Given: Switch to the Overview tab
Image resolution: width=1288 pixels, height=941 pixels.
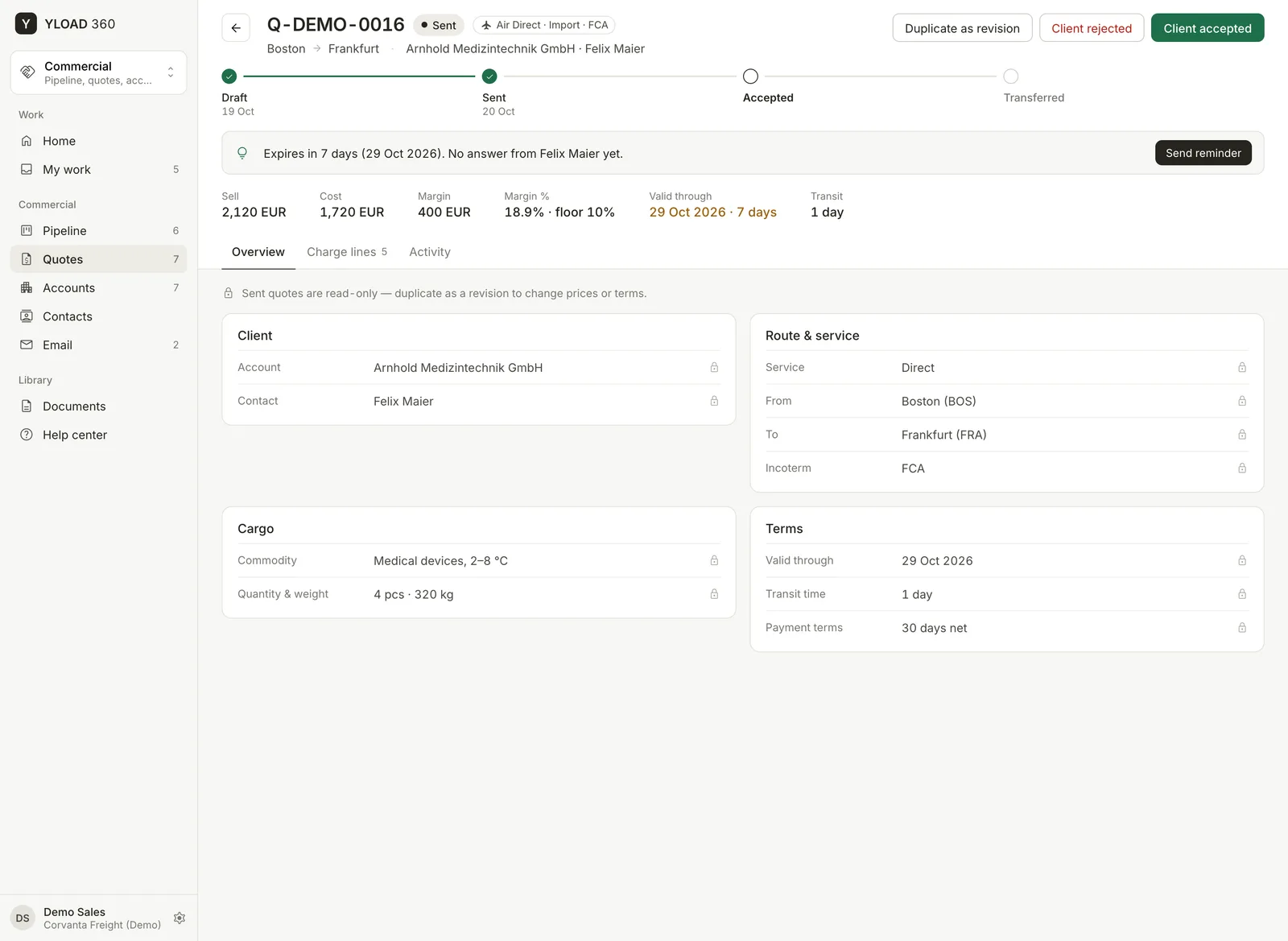Looking at the screenshot, I should 258,252.
